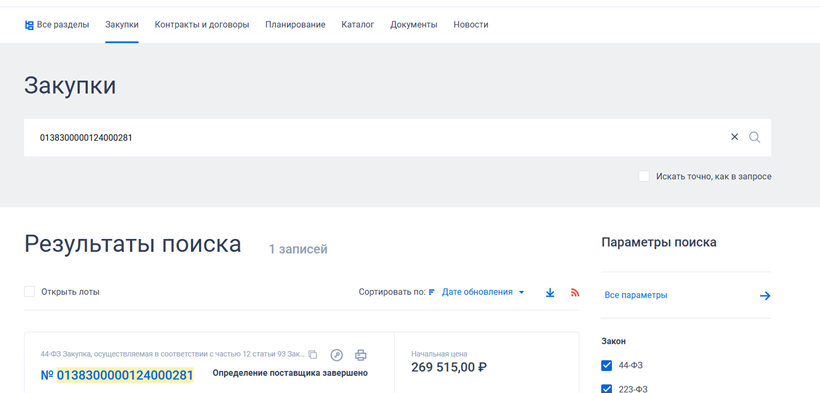Image resolution: width=820 pixels, height=393 pixels.
Task: Open the Все разделы sections menu
Action: point(57,25)
